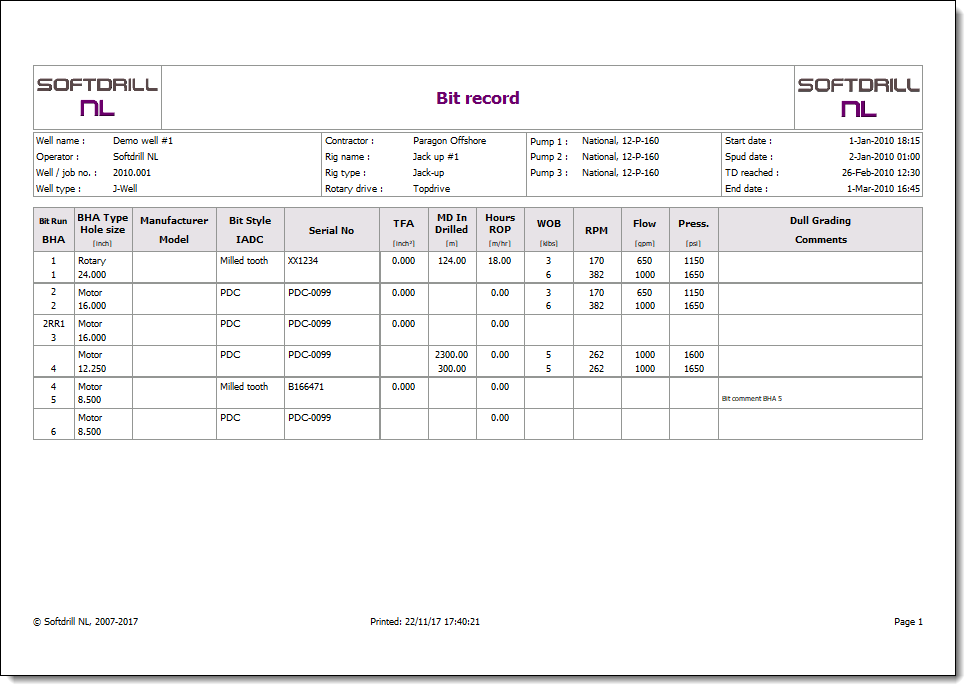The image size is (971, 691).
Task: Click serial number XX1234 cell
Action: tap(303, 261)
